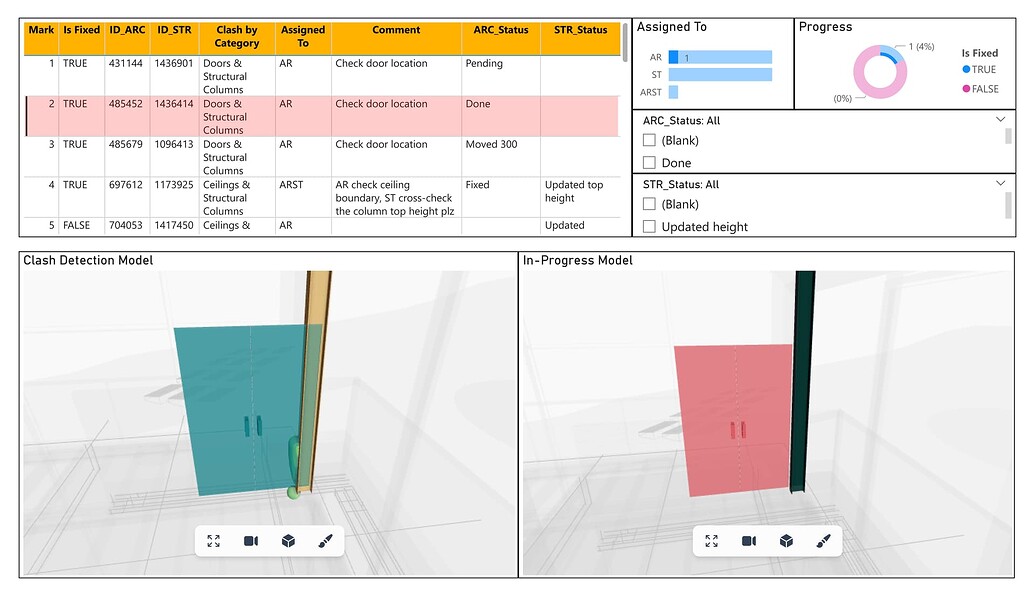Viewport: 1035px width, 597px height.
Task: Select ID_STR cell 1096413
Action: pos(174,144)
